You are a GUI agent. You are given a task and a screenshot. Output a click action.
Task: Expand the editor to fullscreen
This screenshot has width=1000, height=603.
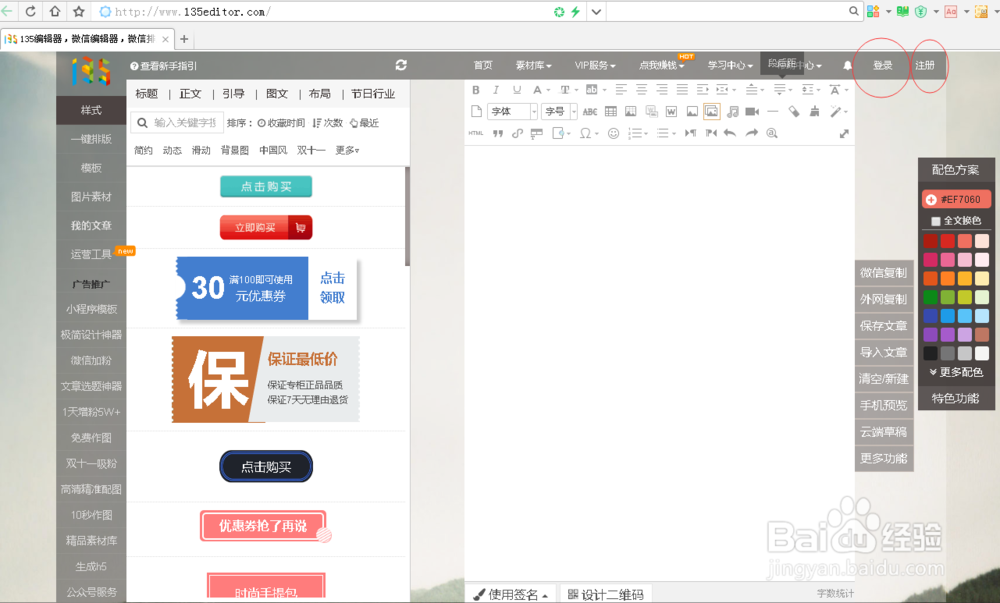(844, 133)
